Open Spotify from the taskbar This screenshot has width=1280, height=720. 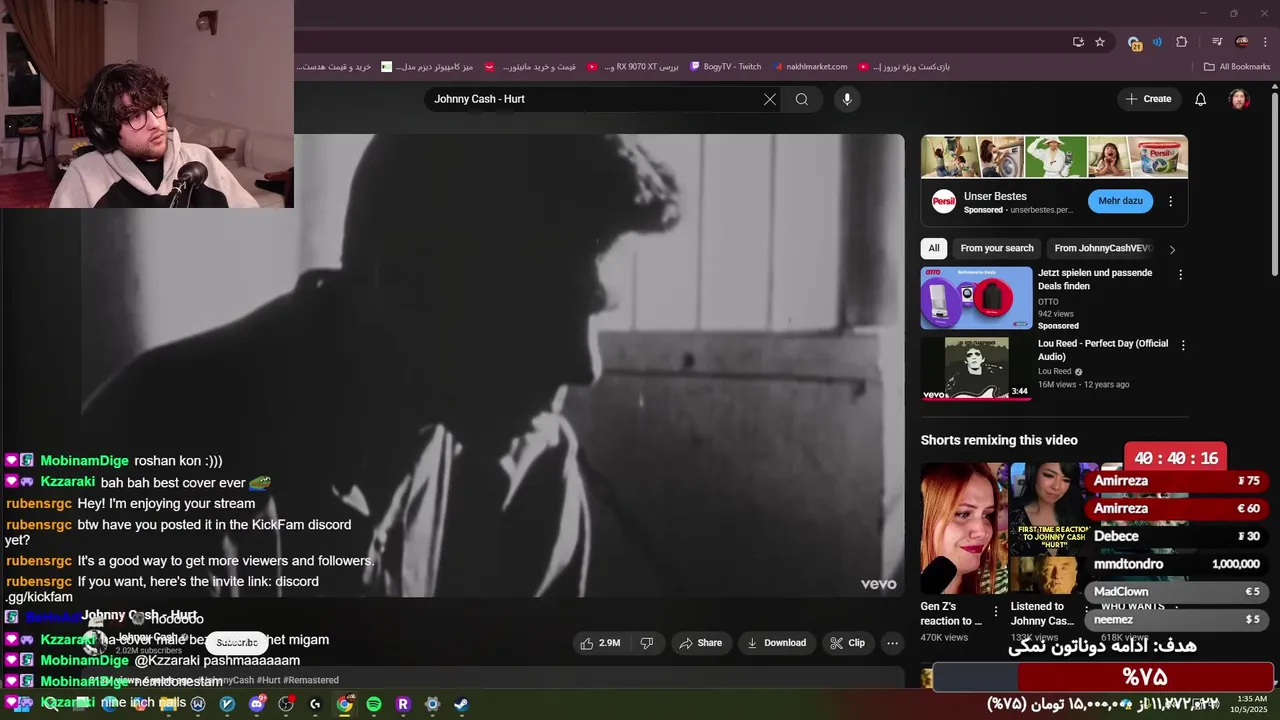[374, 704]
